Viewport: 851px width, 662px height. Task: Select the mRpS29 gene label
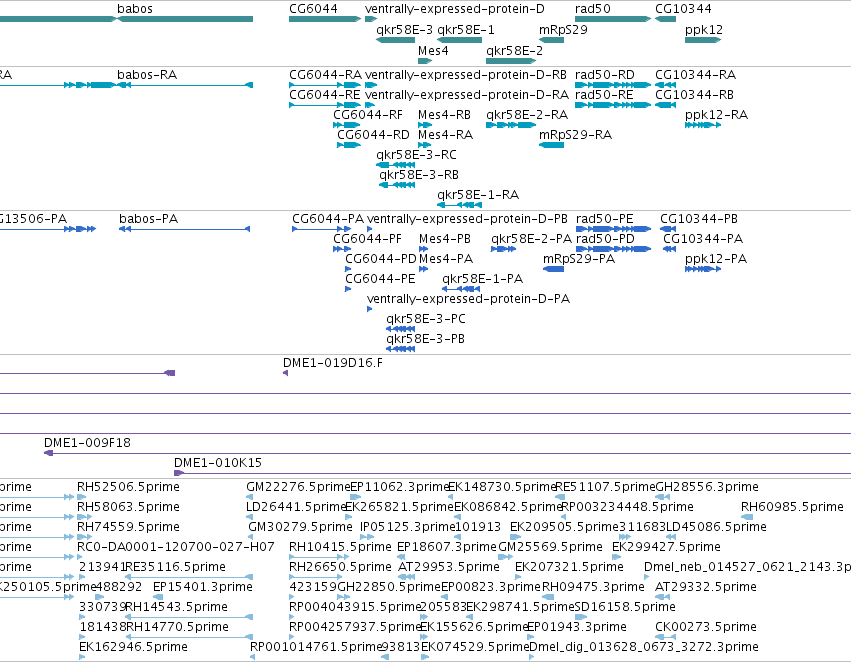click(x=563, y=30)
